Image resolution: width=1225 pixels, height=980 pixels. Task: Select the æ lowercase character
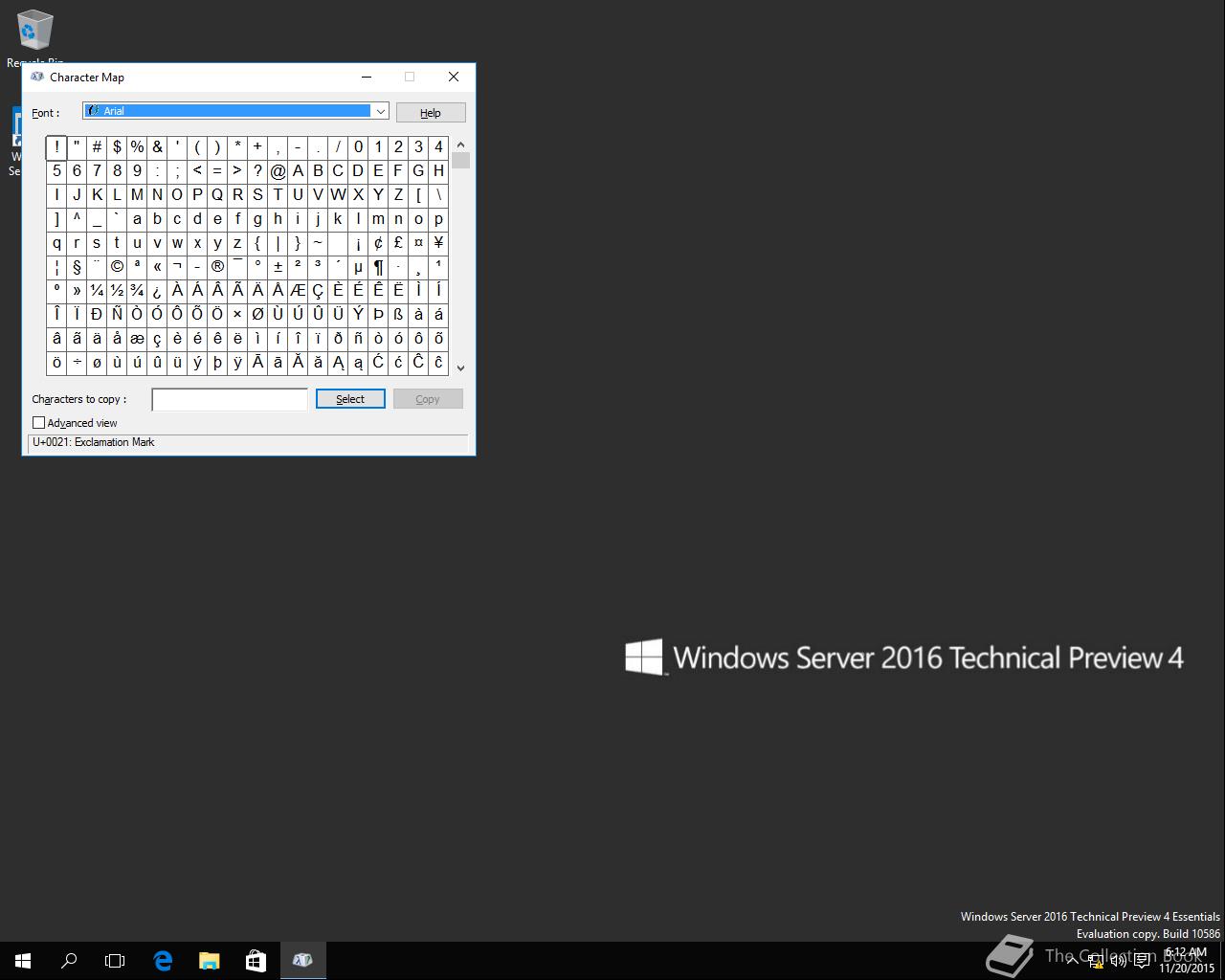pos(137,338)
